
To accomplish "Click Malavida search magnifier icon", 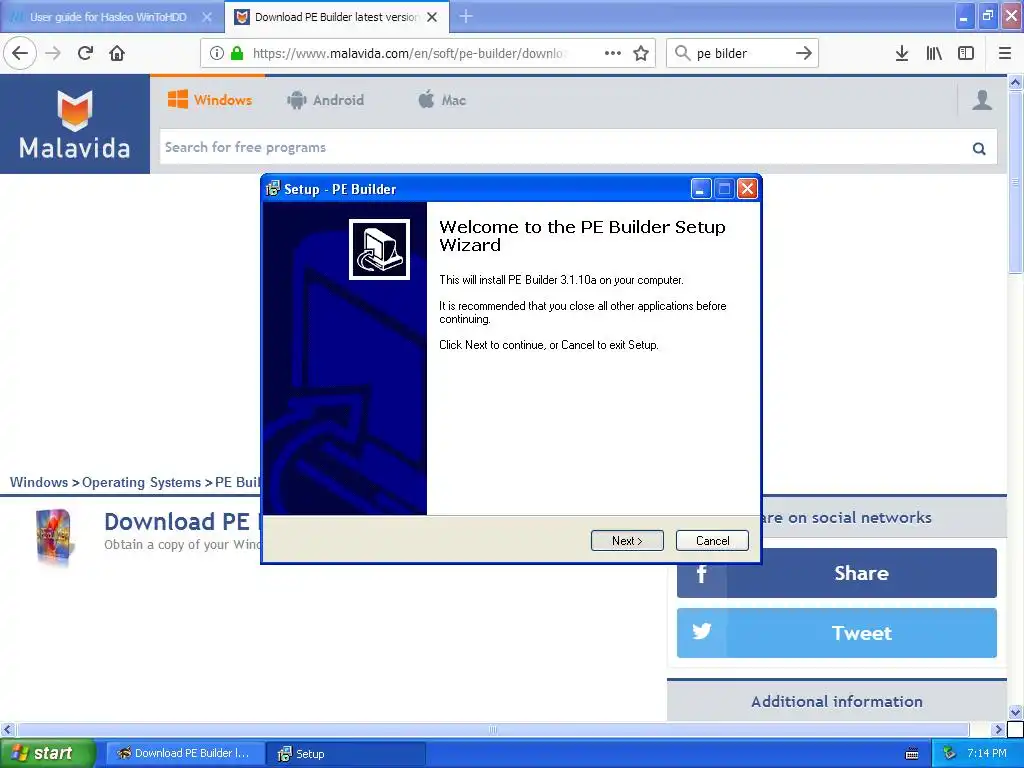I will [x=979, y=148].
